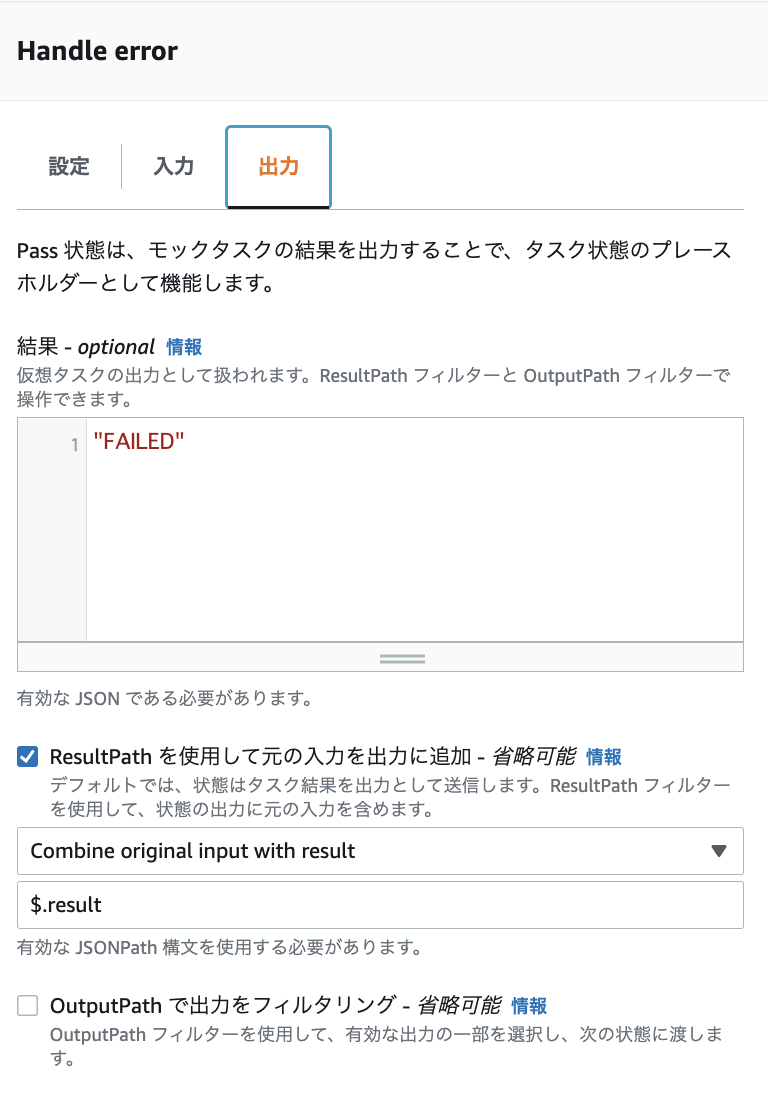The width and height of the screenshot is (768, 1094).
Task: Switch to the 設定 tab
Action: point(68,167)
